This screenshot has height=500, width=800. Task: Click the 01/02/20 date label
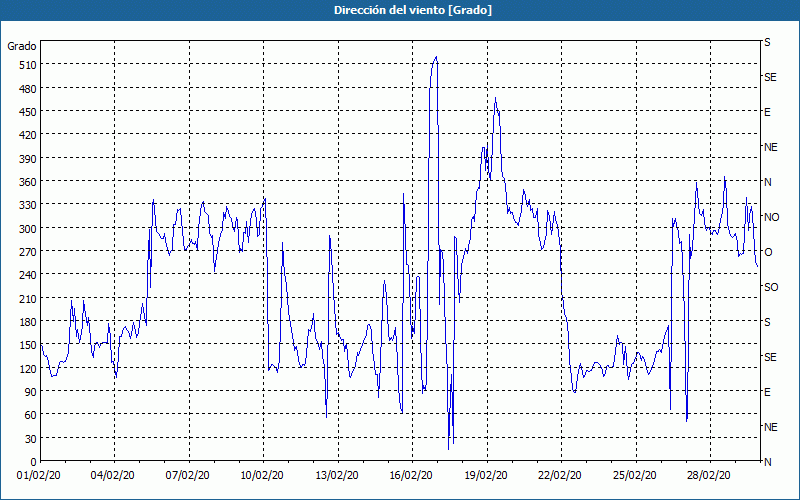(39, 476)
